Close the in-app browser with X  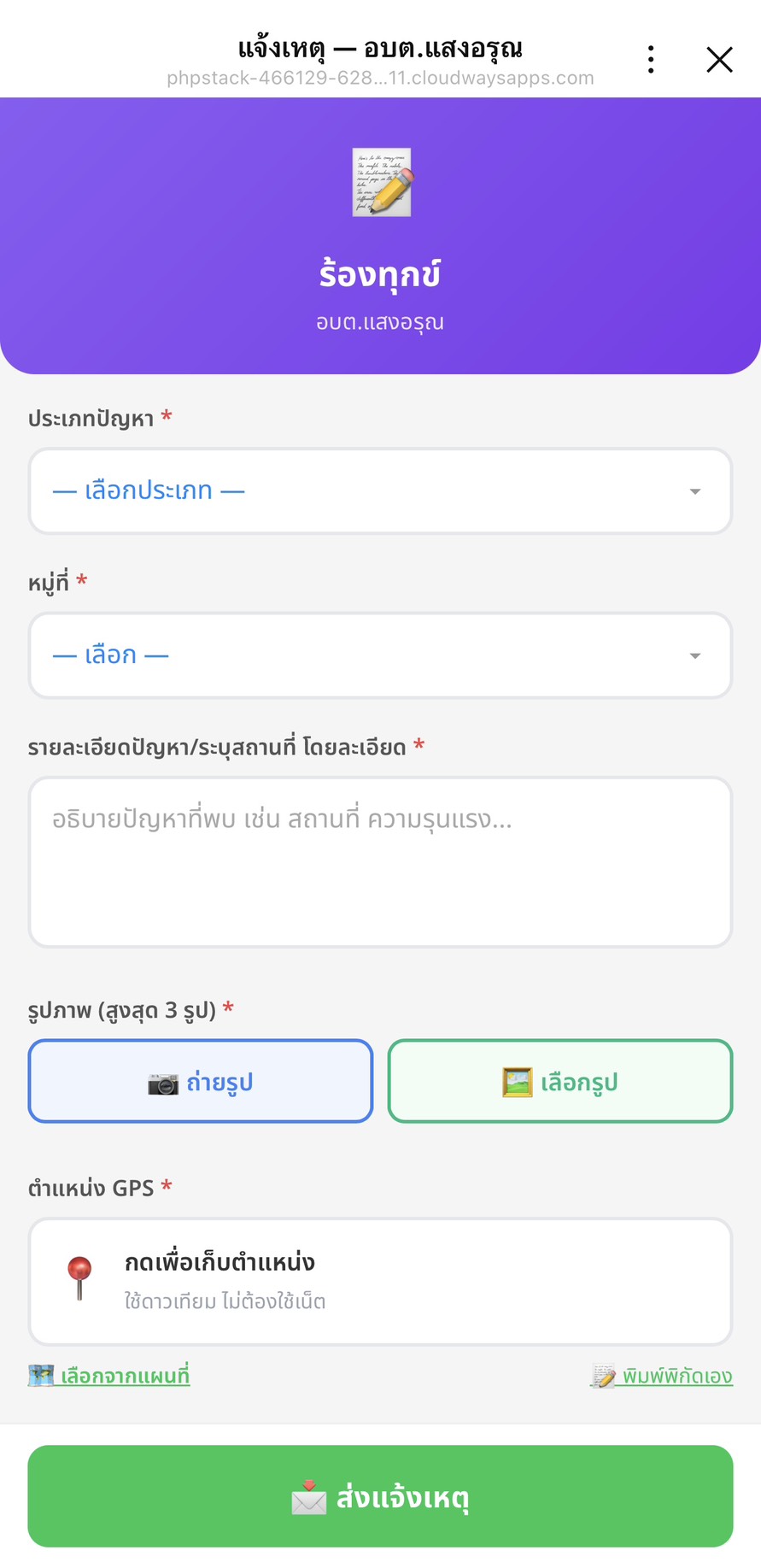719,60
